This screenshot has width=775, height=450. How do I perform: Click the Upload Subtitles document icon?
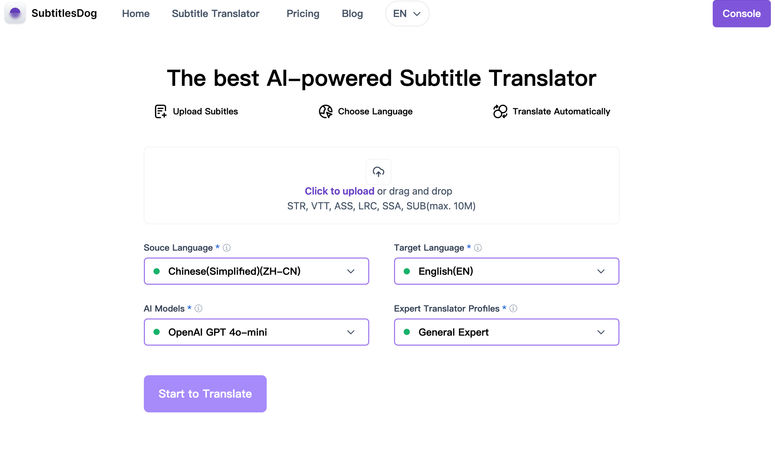pos(160,112)
